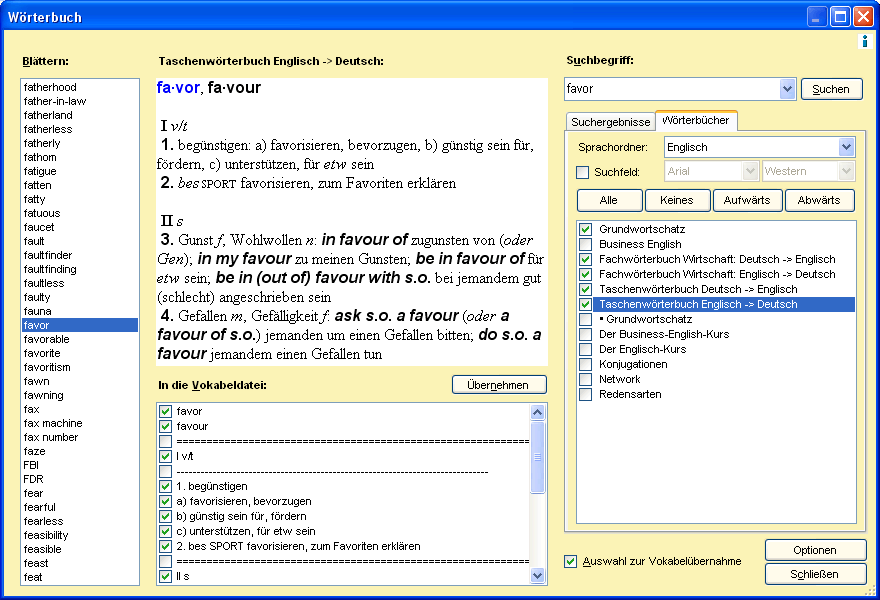This screenshot has height=600, width=880.
Task: Click the vocabulary list scrollbar thumb
Action: [x=537, y=457]
